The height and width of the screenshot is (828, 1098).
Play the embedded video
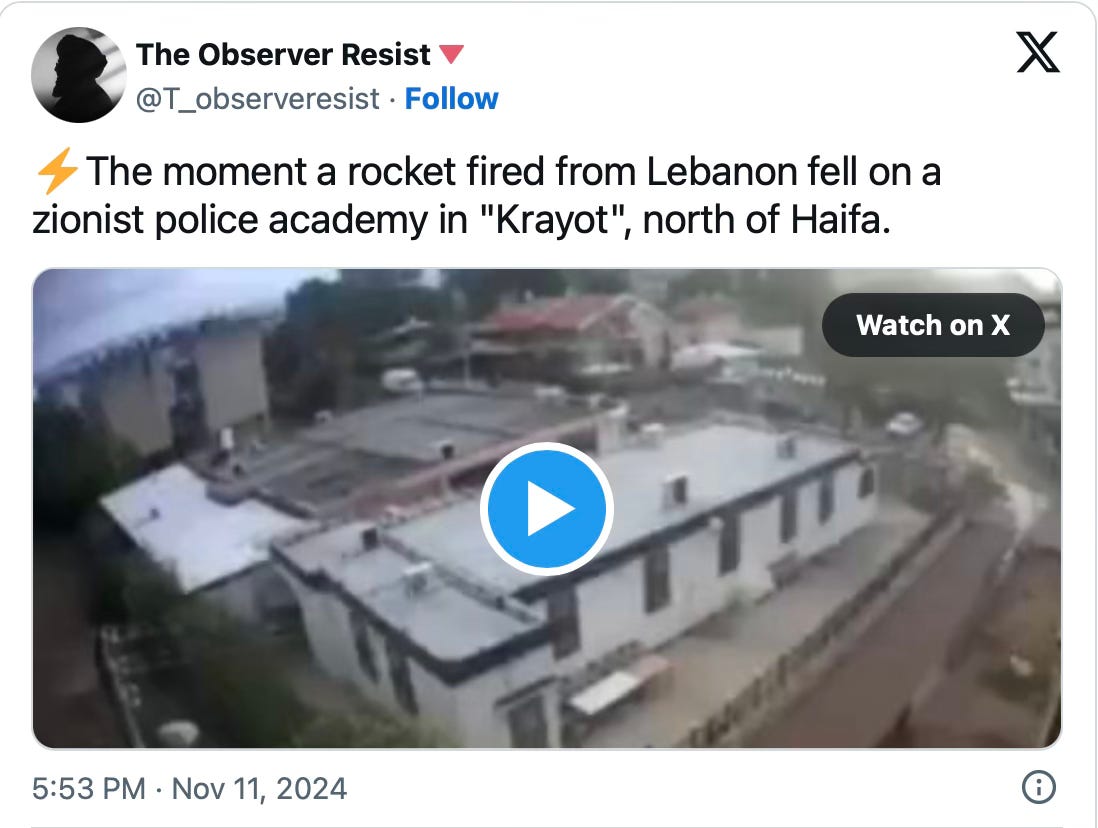pyautogui.click(x=546, y=509)
